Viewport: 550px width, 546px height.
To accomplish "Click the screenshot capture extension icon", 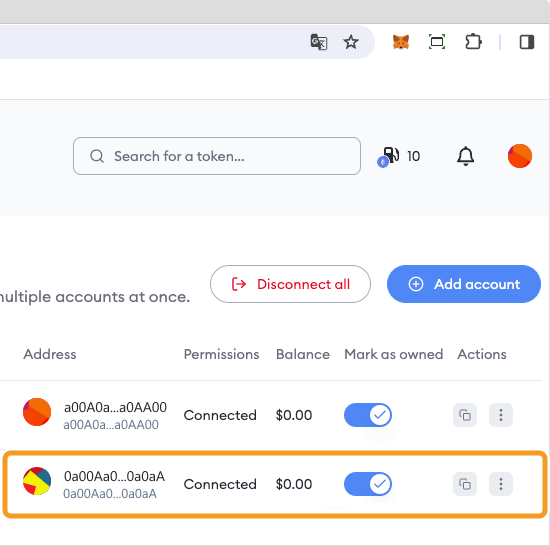I will 437,42.
